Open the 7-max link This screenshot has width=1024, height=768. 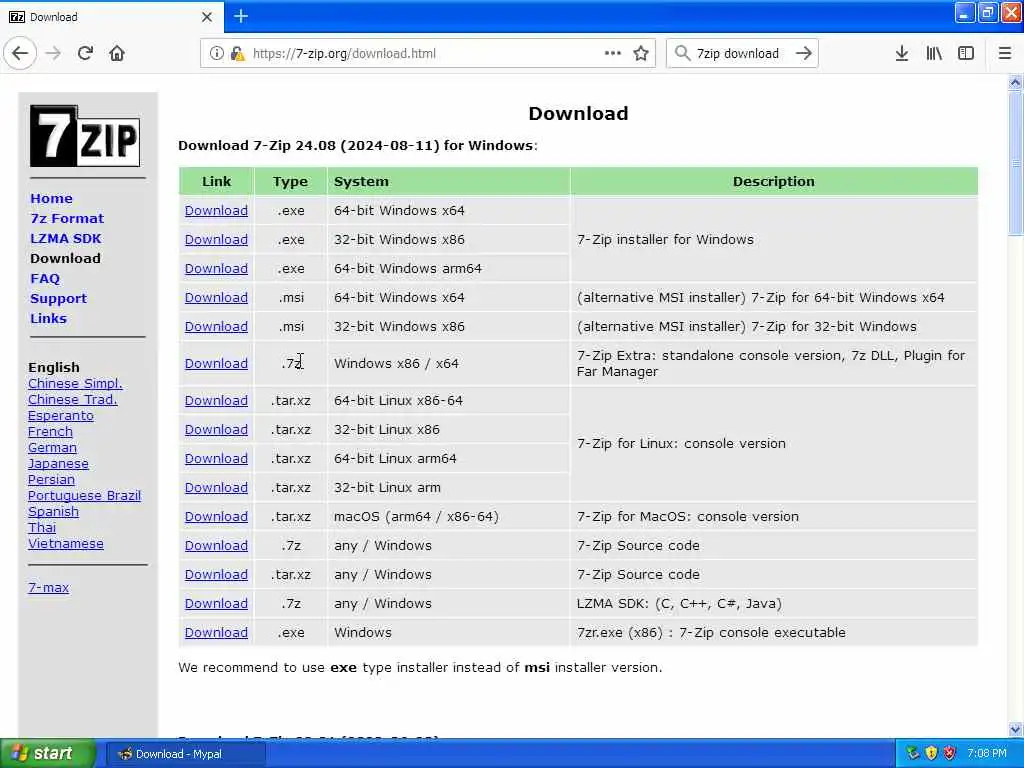point(48,587)
